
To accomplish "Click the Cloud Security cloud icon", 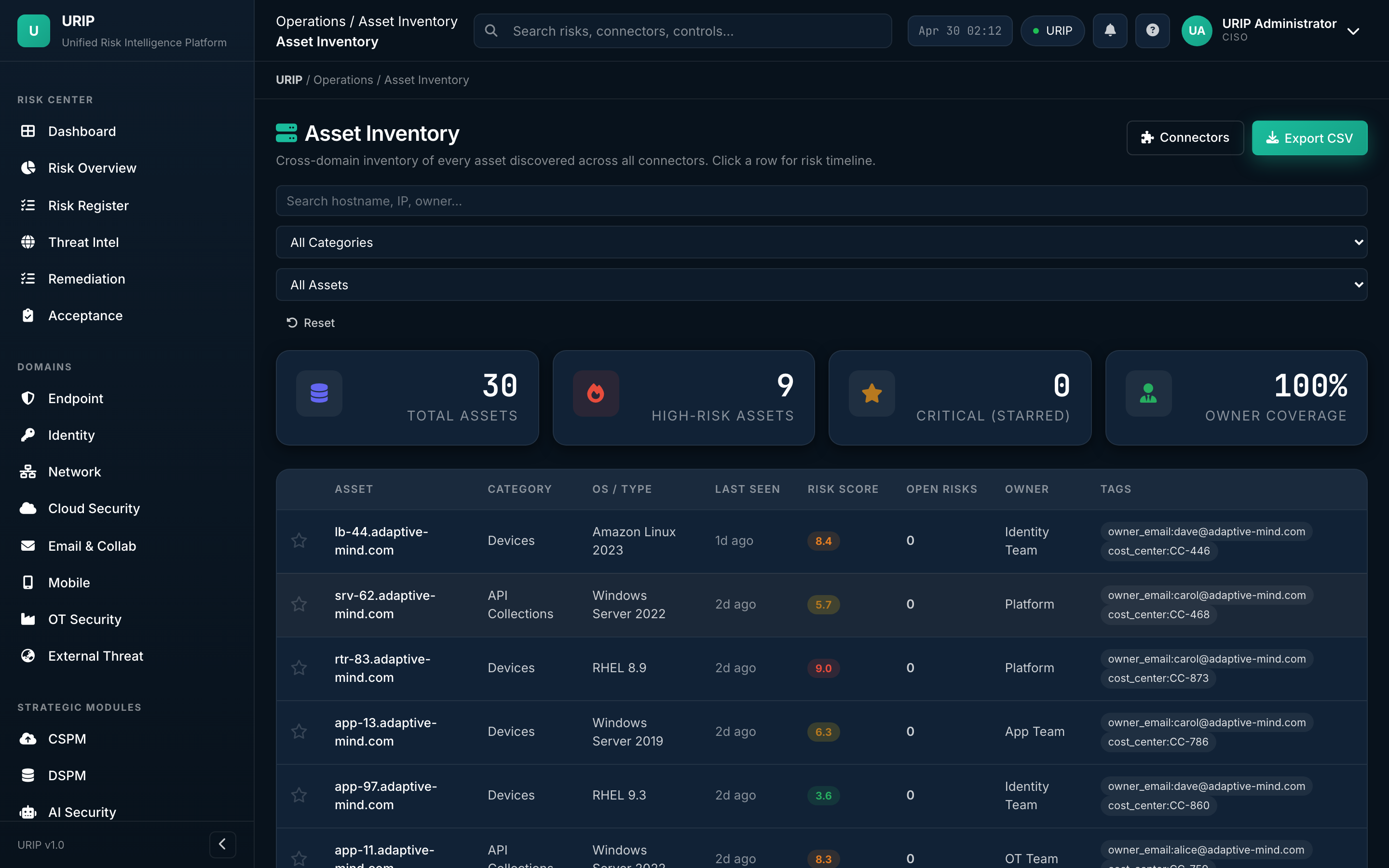I will click(x=27, y=508).
